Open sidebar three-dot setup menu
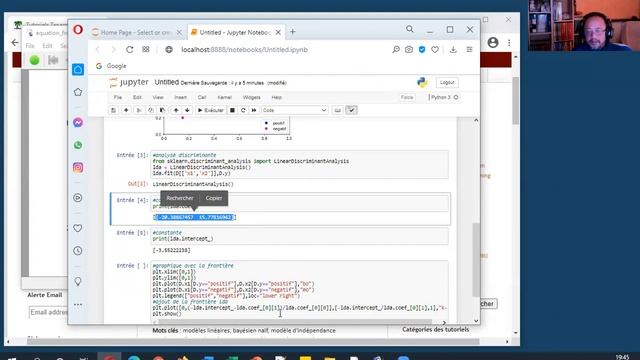 click(x=78, y=304)
